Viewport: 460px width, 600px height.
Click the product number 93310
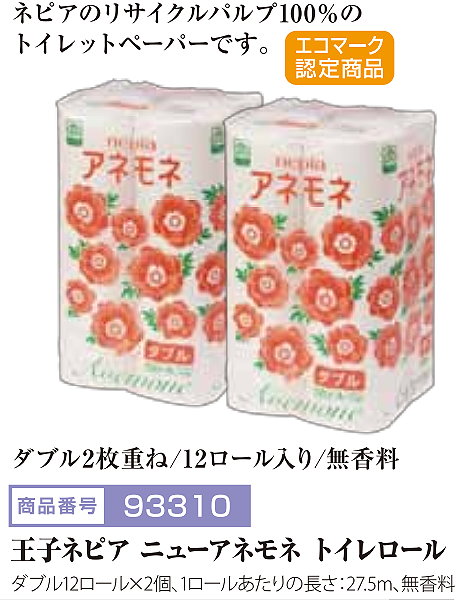tap(178, 505)
